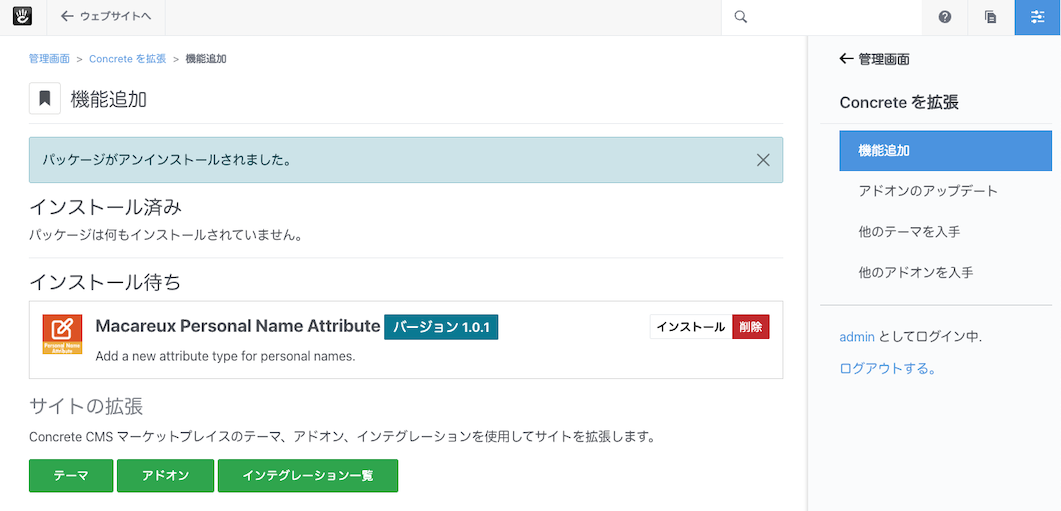Open 他のテーマを入手 sidebar item

pyautogui.click(x=909, y=231)
